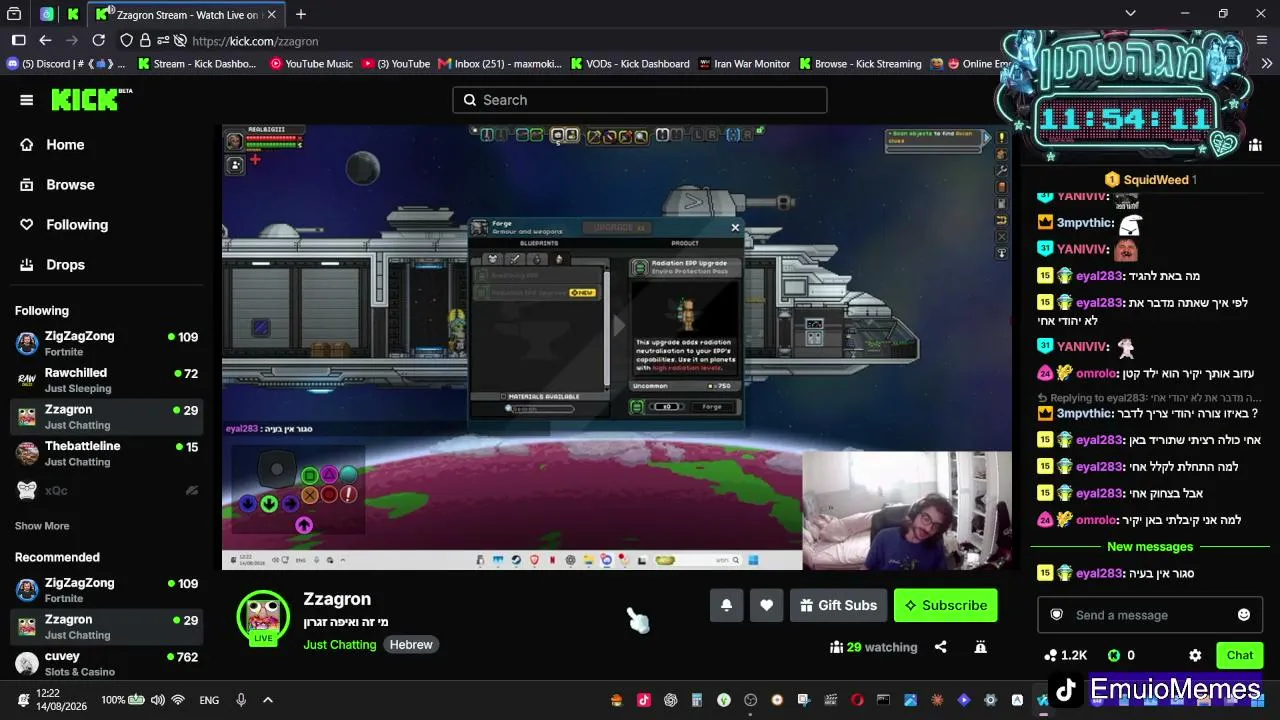This screenshot has height=720, width=1280.
Task: Switch ENG input language in taskbar
Action: 209,700
